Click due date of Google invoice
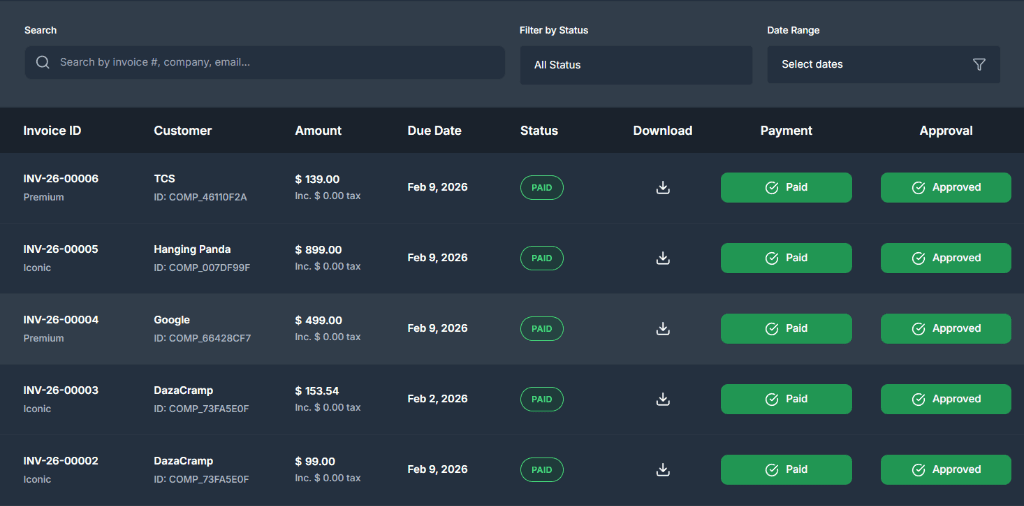 [x=438, y=328]
